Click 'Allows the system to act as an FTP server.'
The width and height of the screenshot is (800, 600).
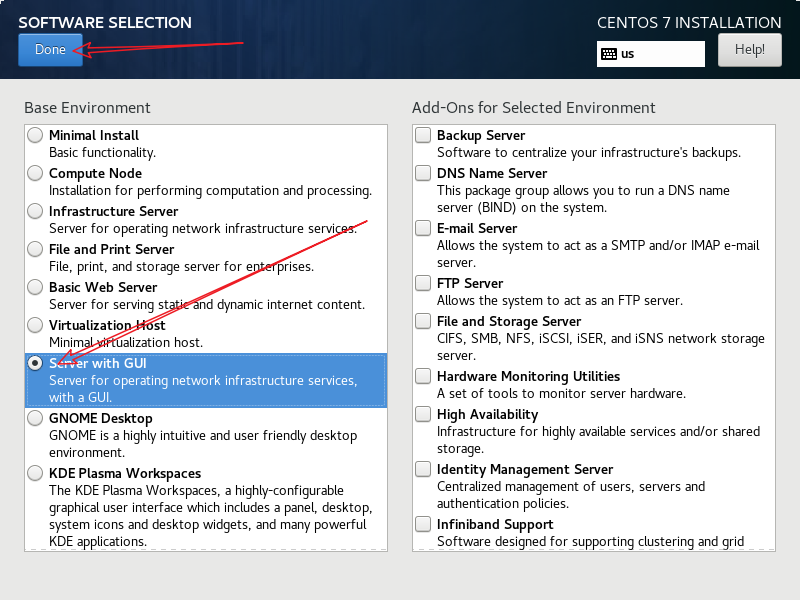(560, 301)
